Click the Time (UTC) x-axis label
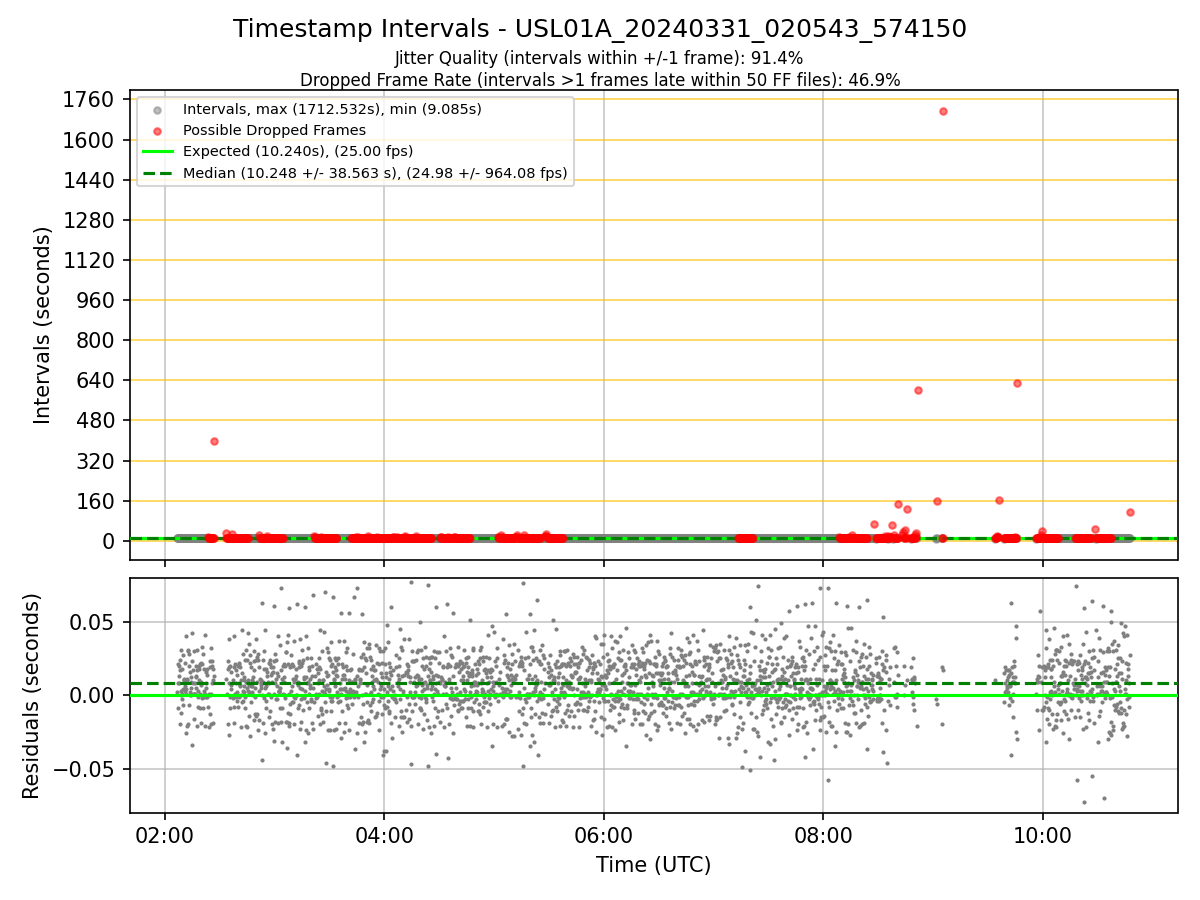The image size is (1200, 900). pos(653,865)
